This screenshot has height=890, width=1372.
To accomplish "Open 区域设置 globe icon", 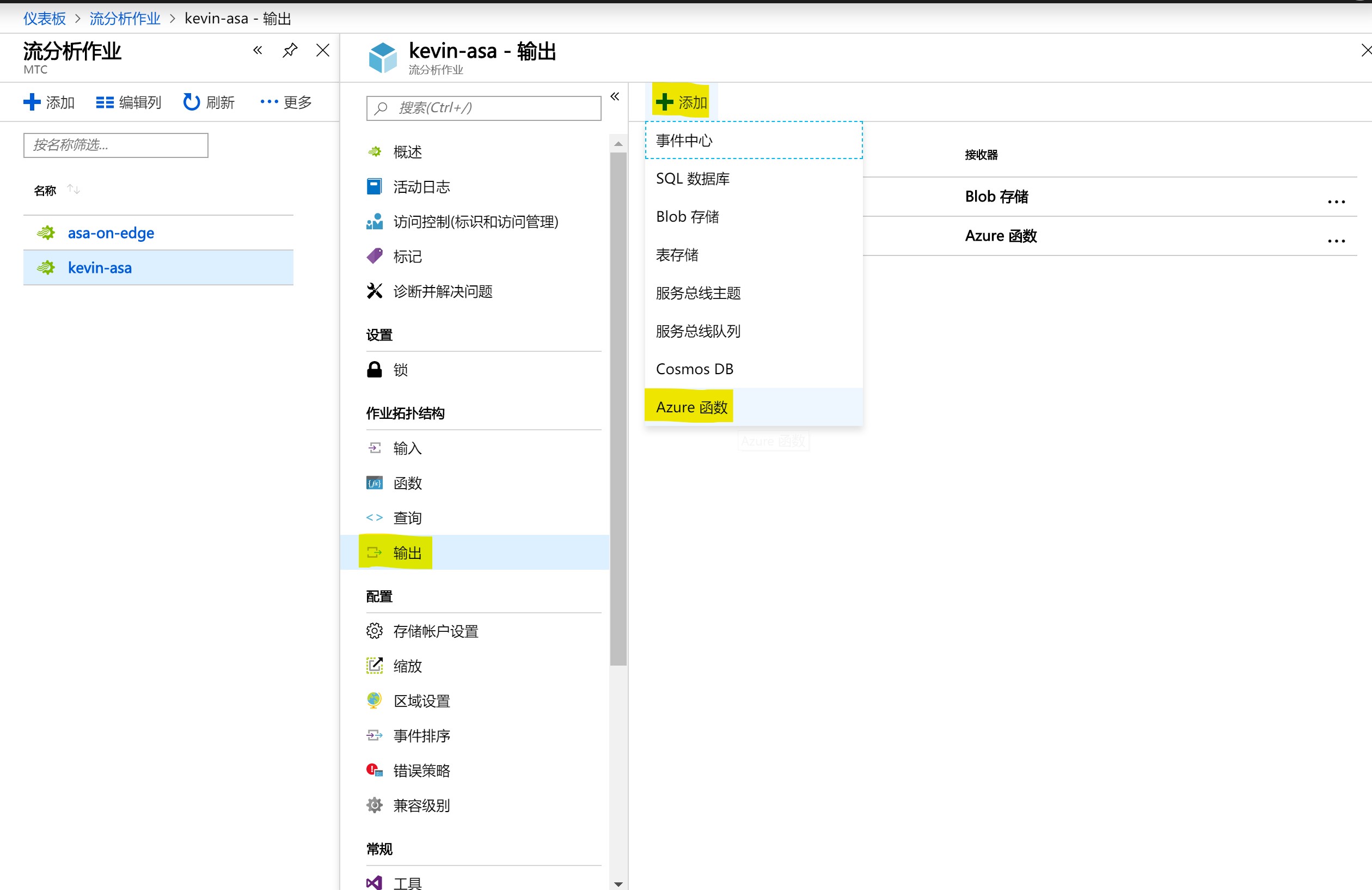I will point(375,701).
